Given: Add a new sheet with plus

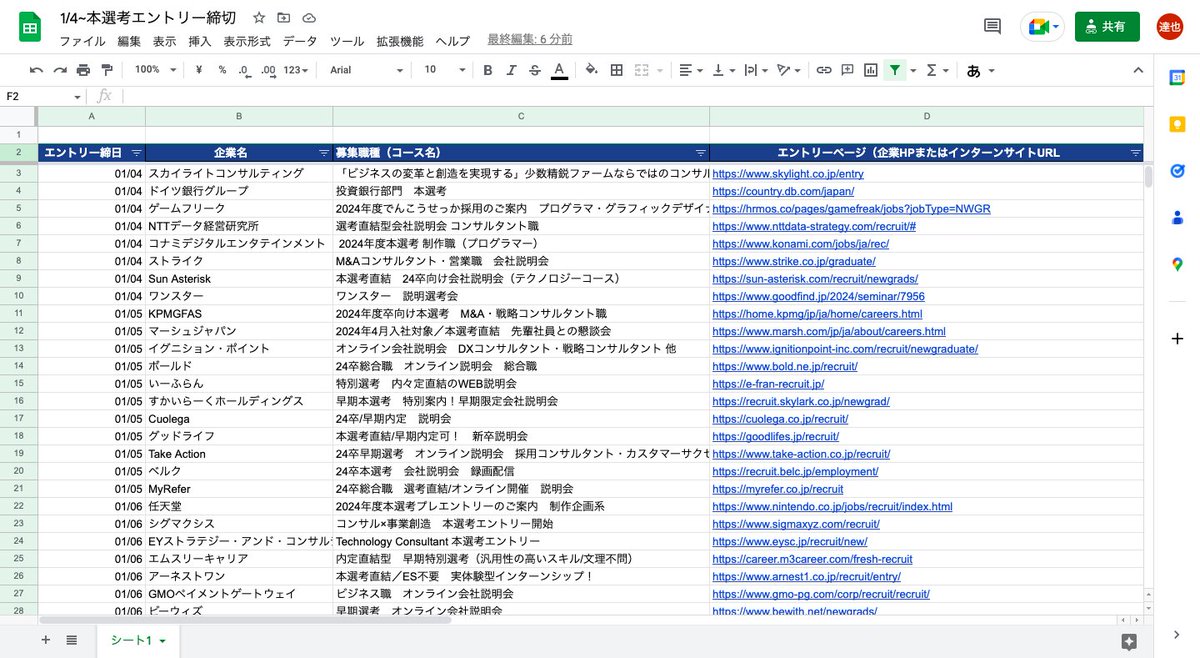Looking at the screenshot, I should (45, 640).
